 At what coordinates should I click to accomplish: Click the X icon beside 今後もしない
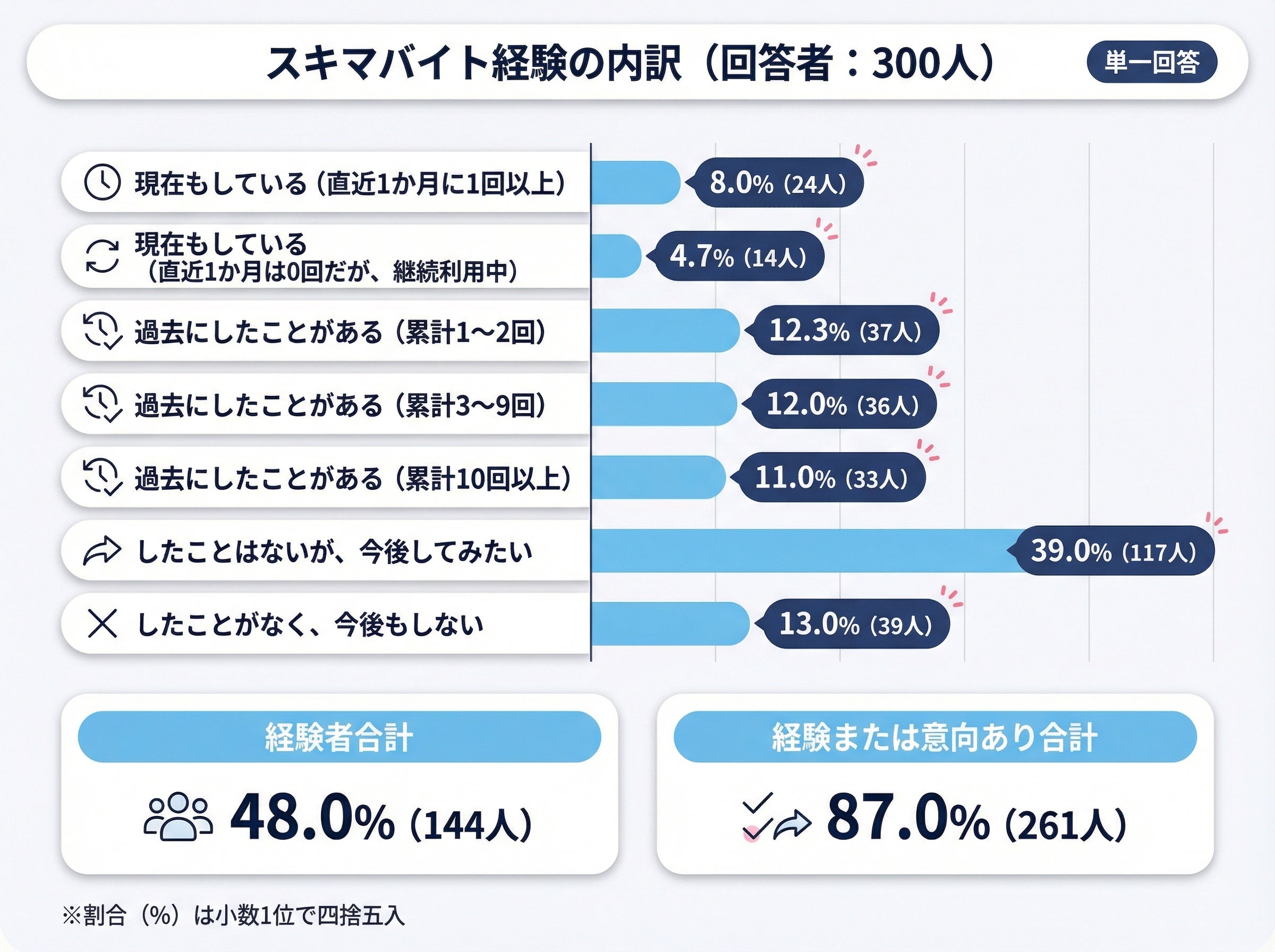pyautogui.click(x=102, y=624)
